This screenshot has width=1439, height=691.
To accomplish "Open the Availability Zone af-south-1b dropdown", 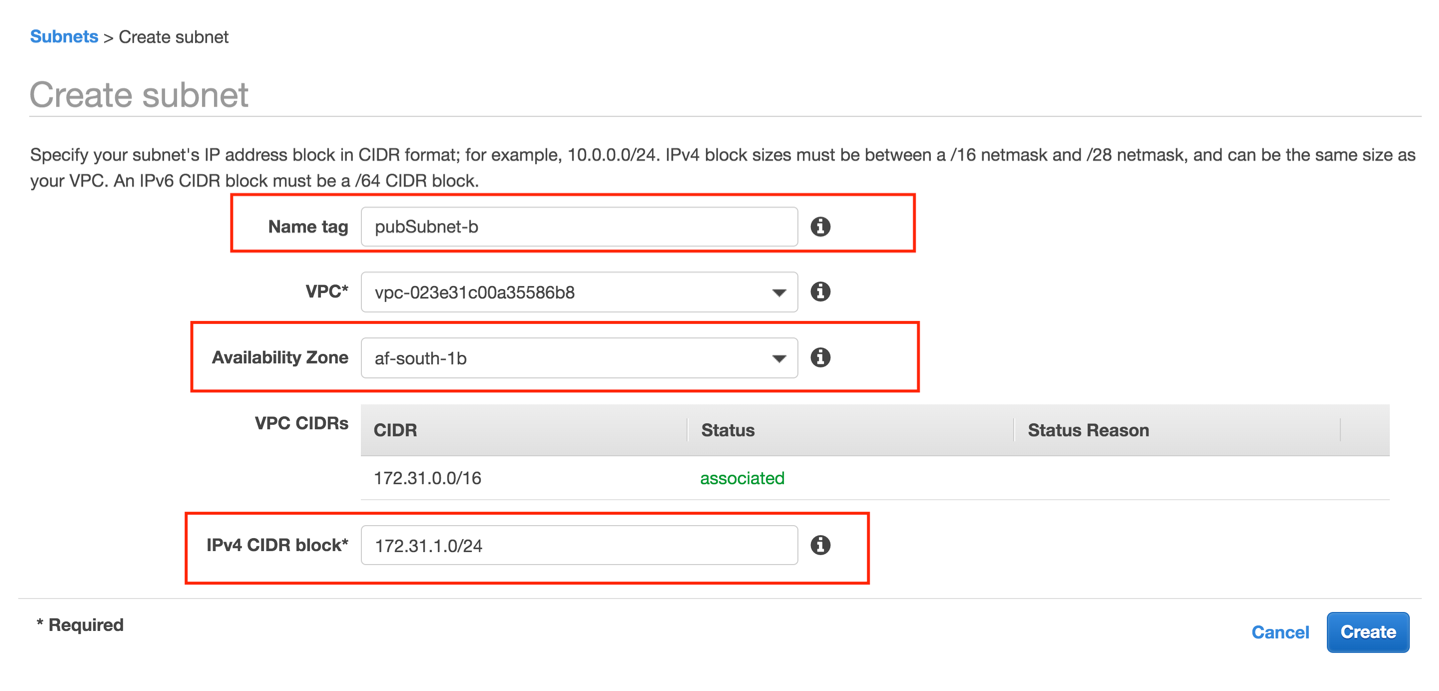I will [579, 358].
